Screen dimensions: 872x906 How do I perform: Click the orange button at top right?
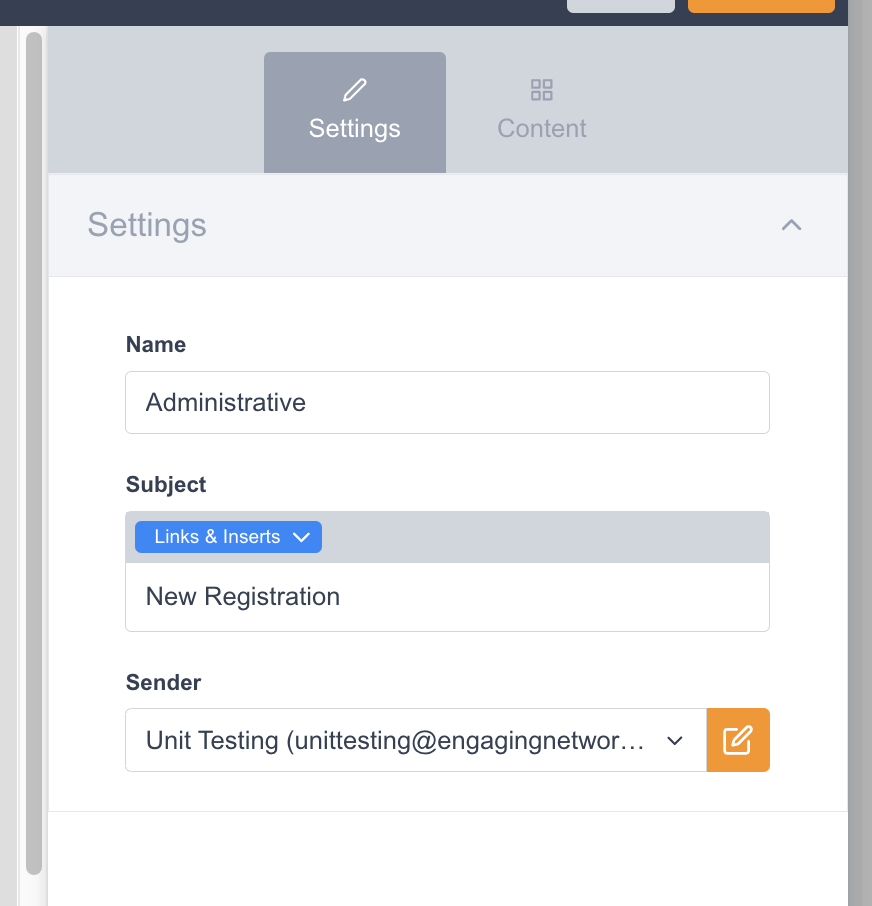[x=761, y=5]
